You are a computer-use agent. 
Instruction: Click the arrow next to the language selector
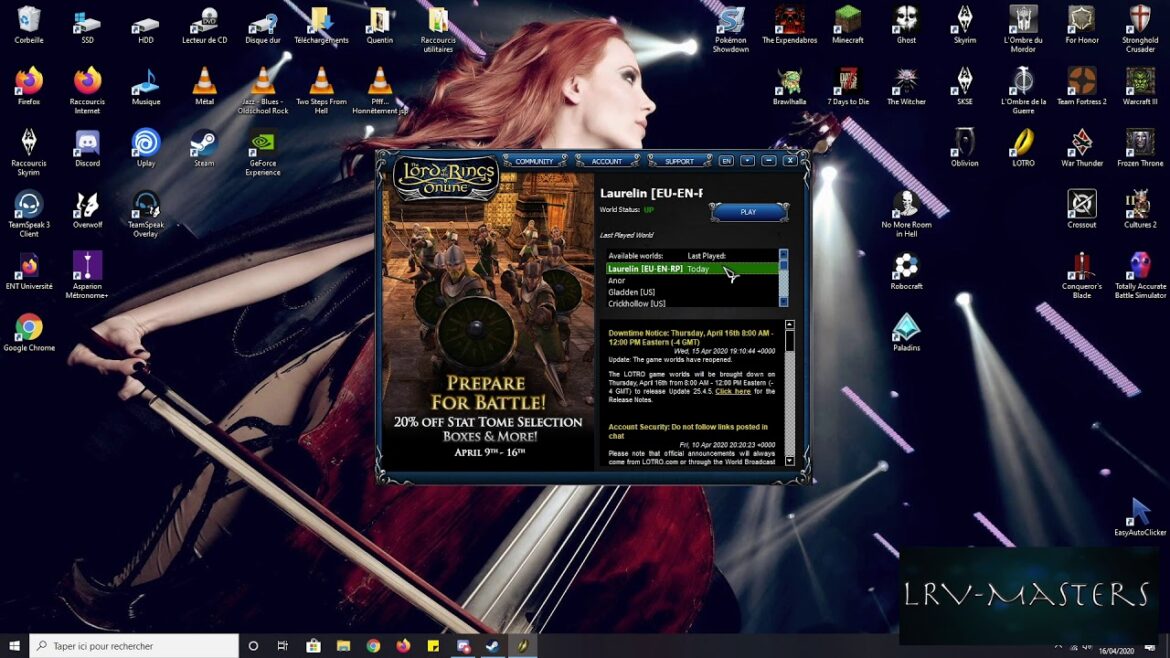point(747,160)
